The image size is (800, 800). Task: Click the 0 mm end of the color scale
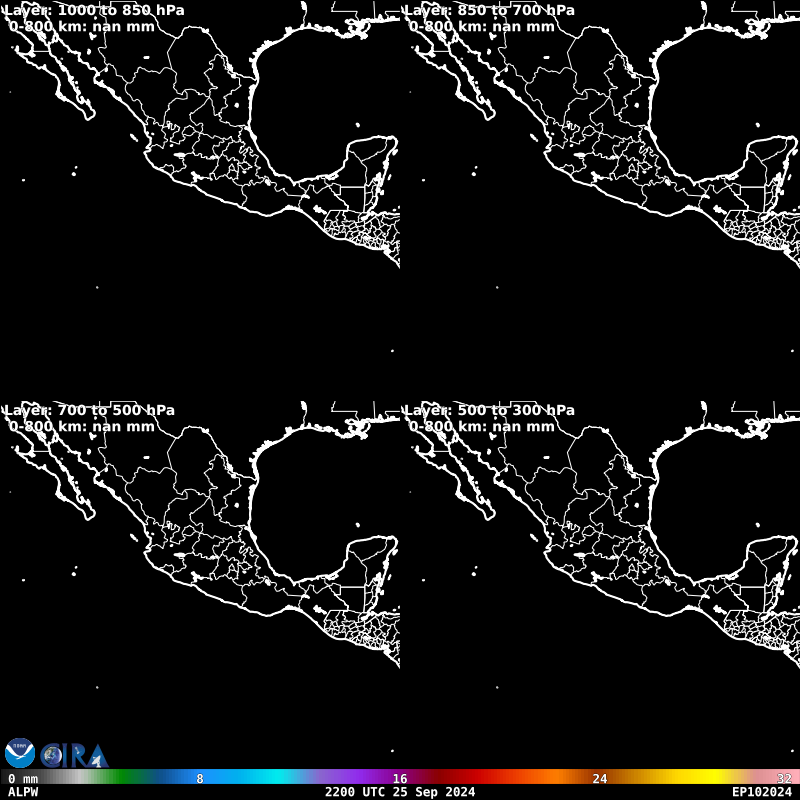click(x=23, y=778)
